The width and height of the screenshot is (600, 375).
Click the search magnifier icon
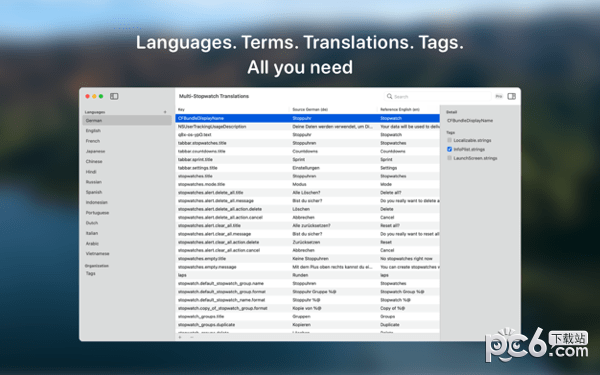[389, 96]
